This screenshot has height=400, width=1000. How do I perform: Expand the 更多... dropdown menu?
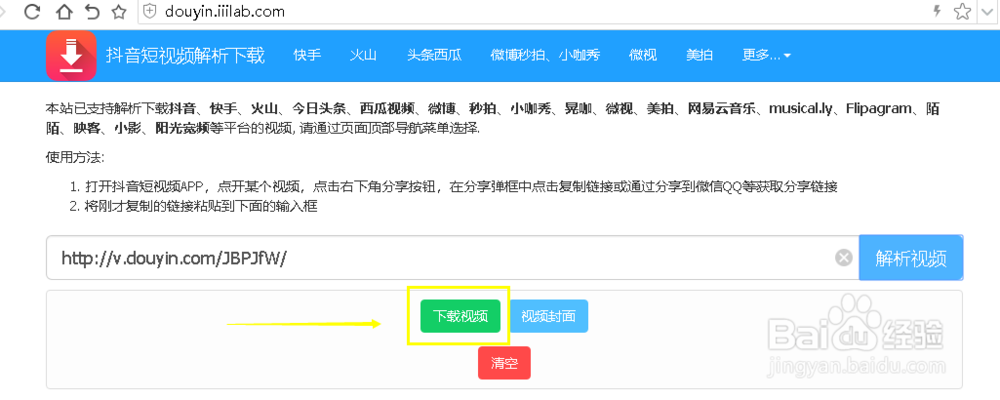click(767, 56)
